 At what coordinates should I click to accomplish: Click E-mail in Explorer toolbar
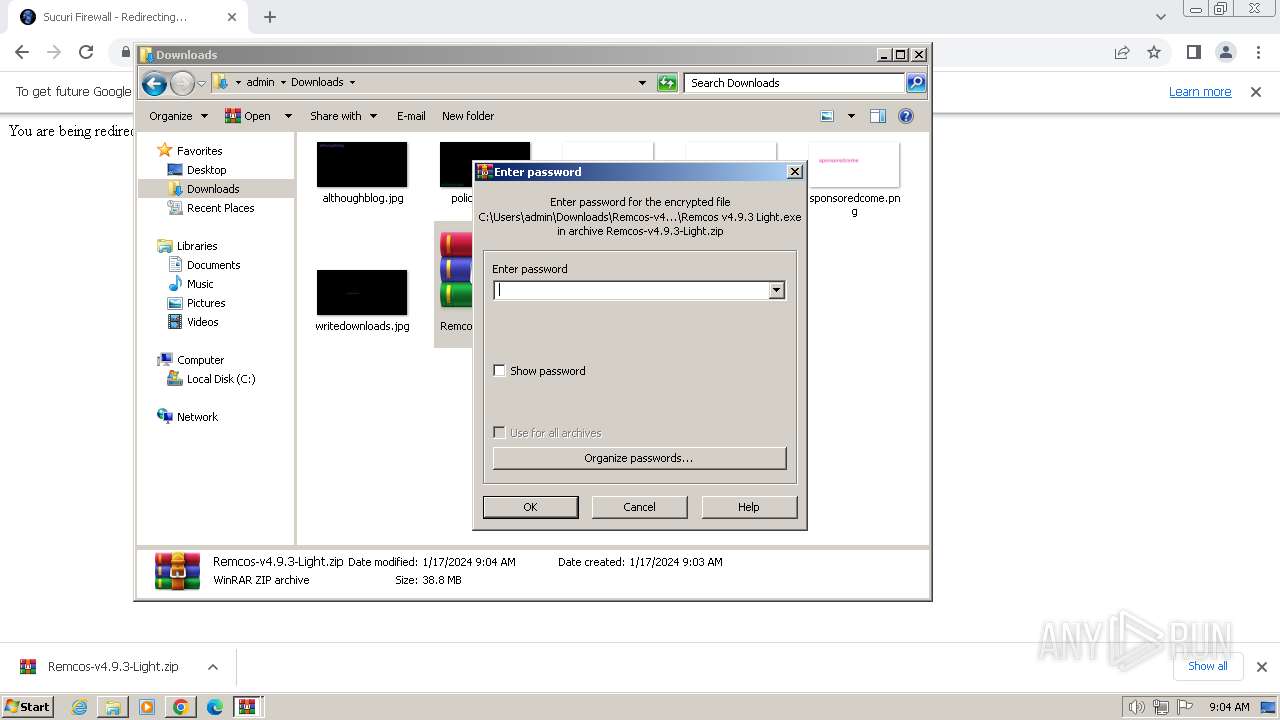tap(411, 116)
